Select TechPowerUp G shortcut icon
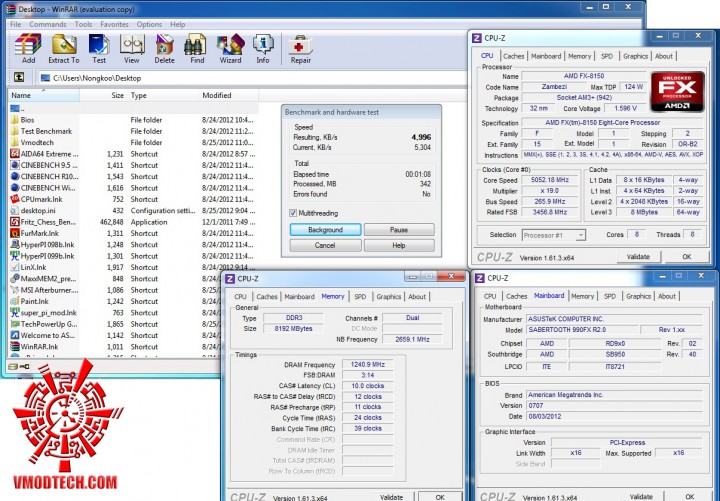Image resolution: width=720 pixels, height=501 pixels. click(x=15, y=324)
